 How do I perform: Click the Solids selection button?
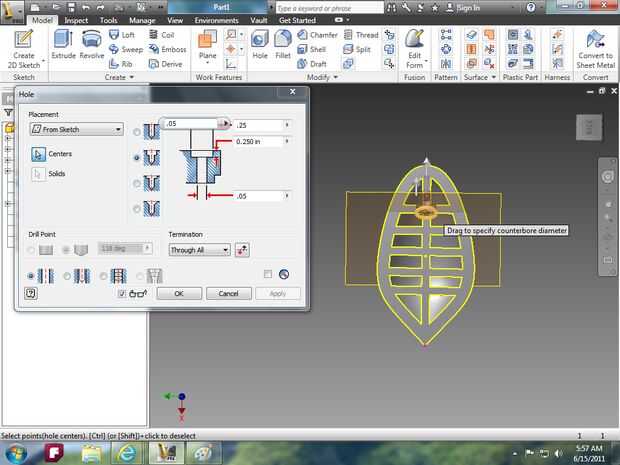pos(38,174)
